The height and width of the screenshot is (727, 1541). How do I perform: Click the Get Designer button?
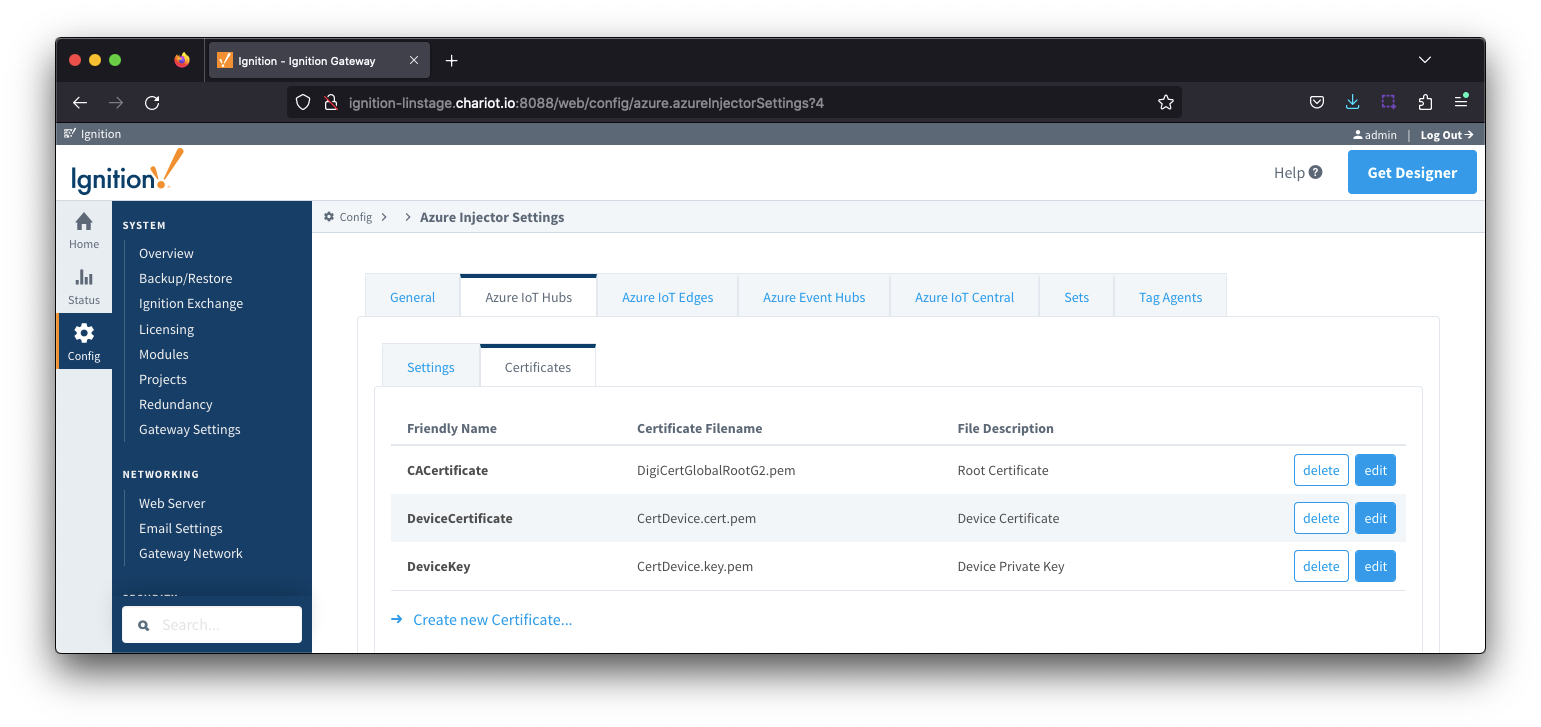(x=1411, y=172)
